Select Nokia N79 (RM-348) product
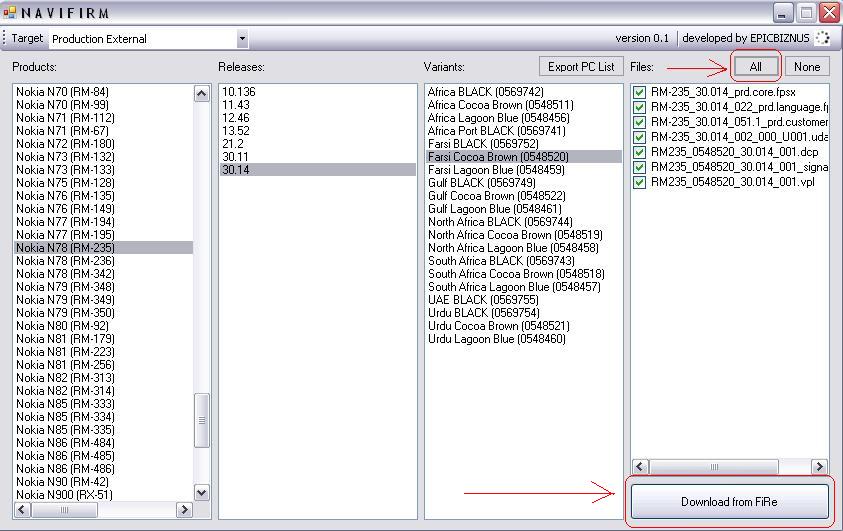This screenshot has width=843, height=531. [x=103, y=286]
